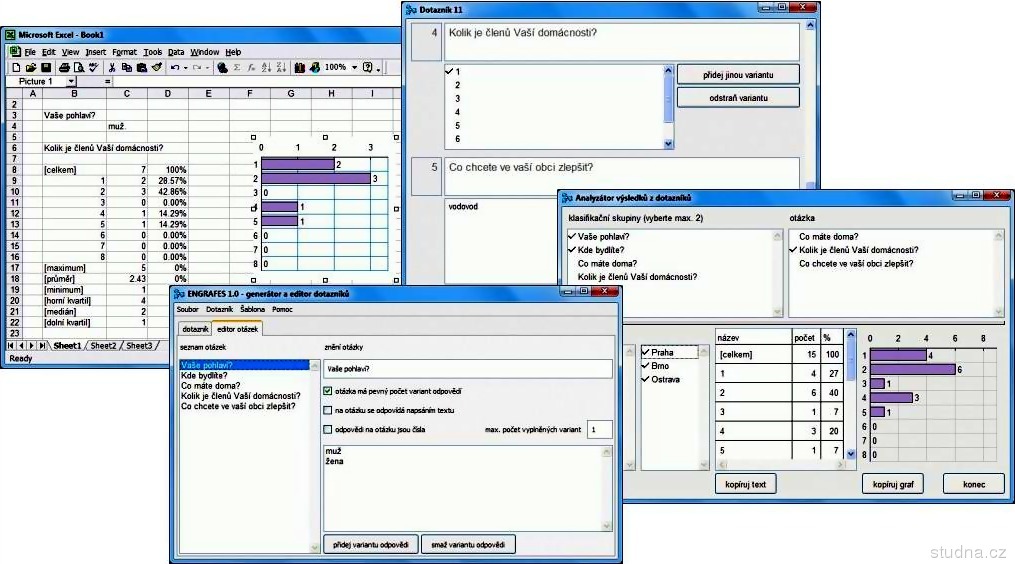Open the Soubor menu in ENGRAFES
Viewport: 1015px width, 564px height.
tap(188, 310)
